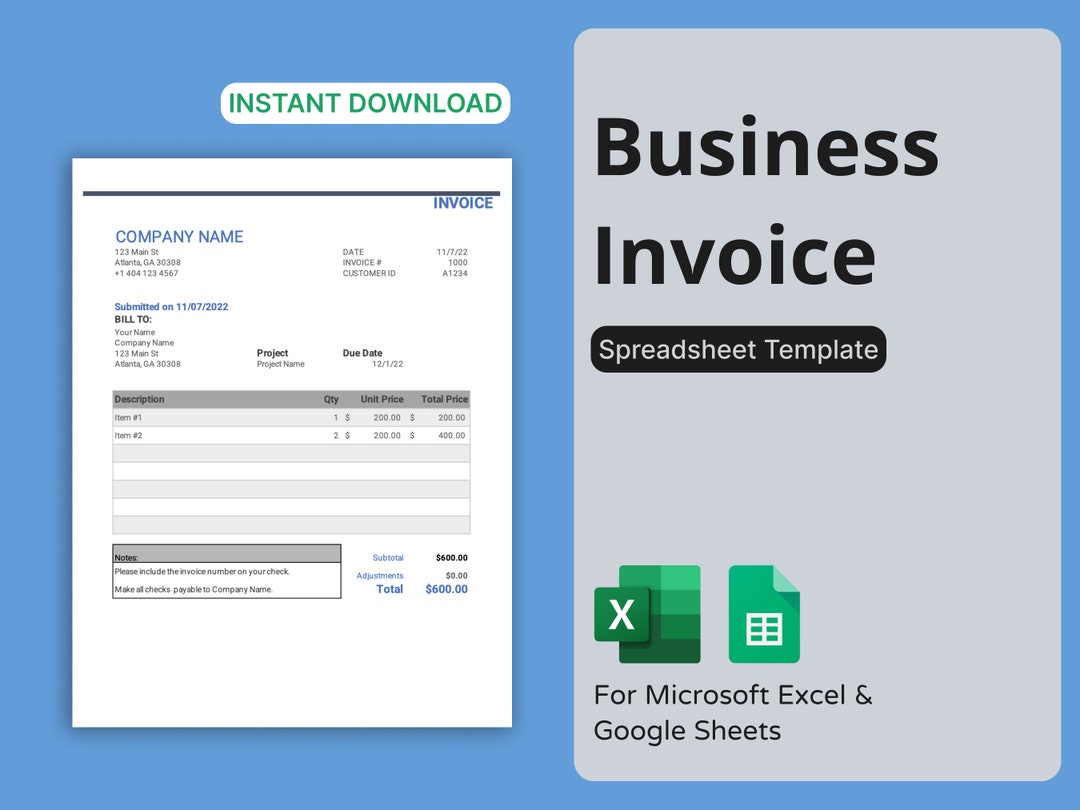Switch to the Spreadsheet Template tab
The width and height of the screenshot is (1080, 810).
[x=737, y=349]
